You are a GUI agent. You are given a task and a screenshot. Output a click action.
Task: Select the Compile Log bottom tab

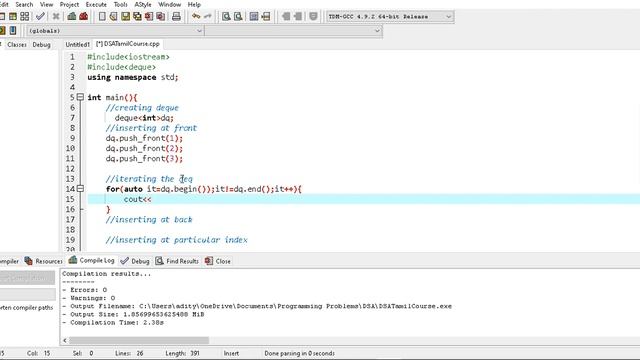coord(92,260)
